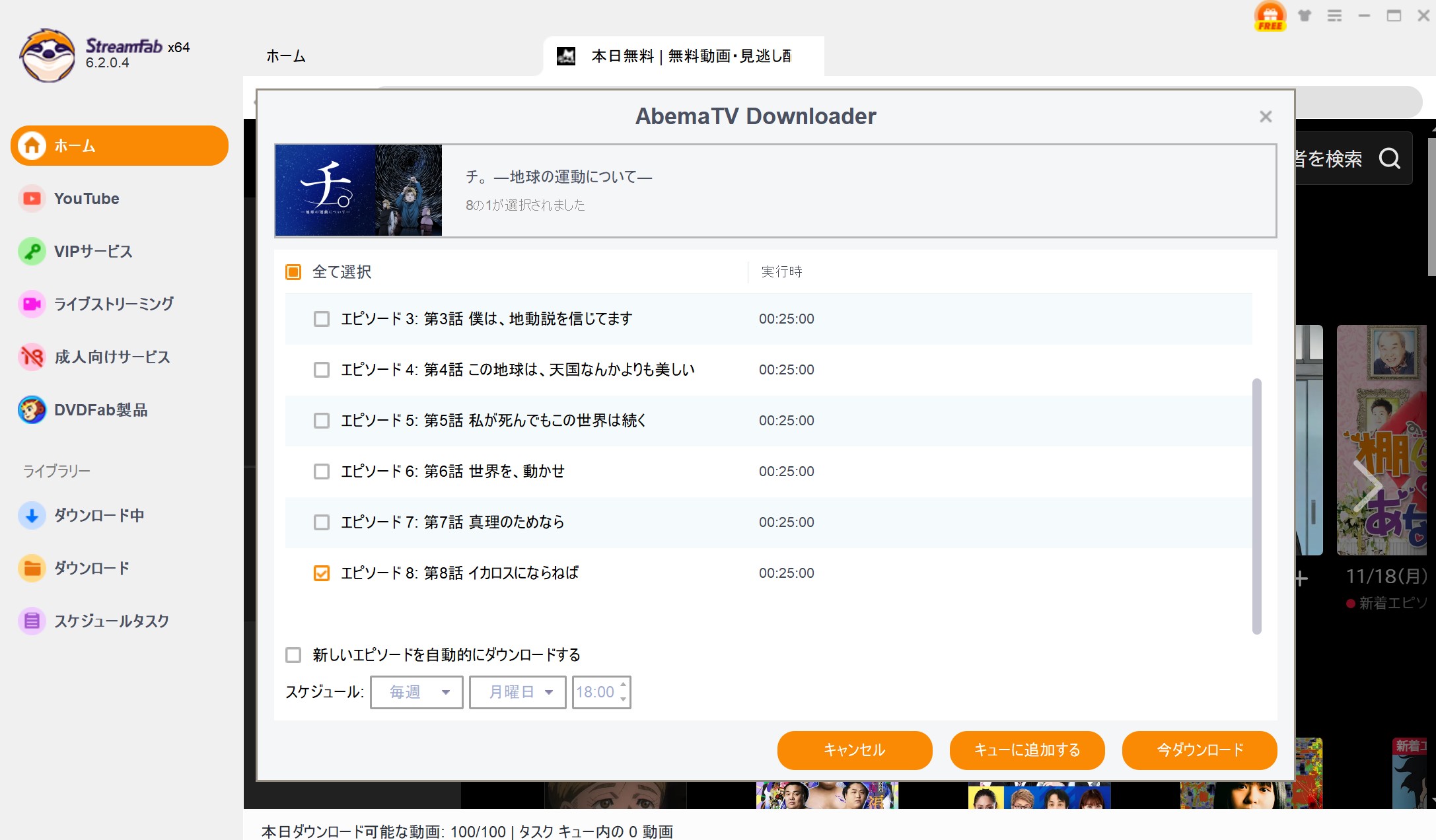Check エピソード 6 checkbox
Image resolution: width=1436 pixels, height=840 pixels.
point(322,472)
